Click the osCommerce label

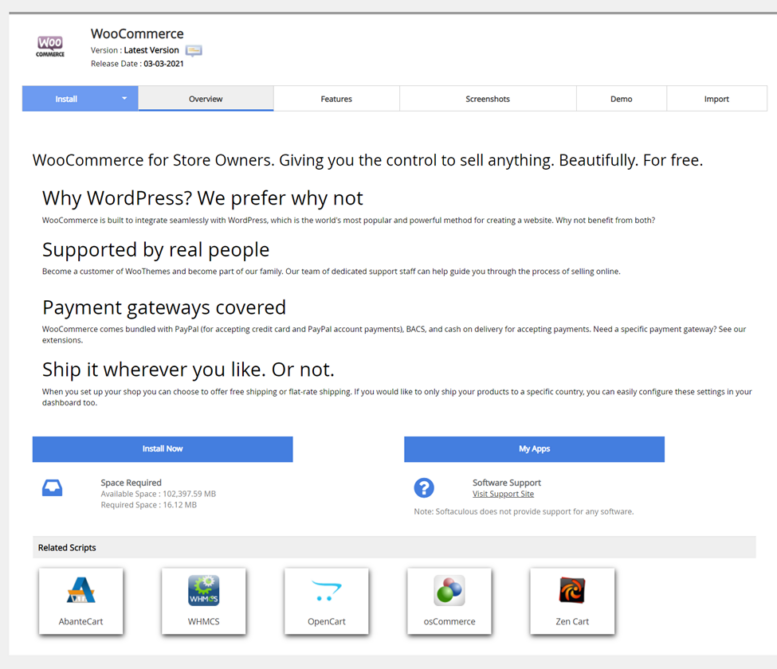point(449,621)
